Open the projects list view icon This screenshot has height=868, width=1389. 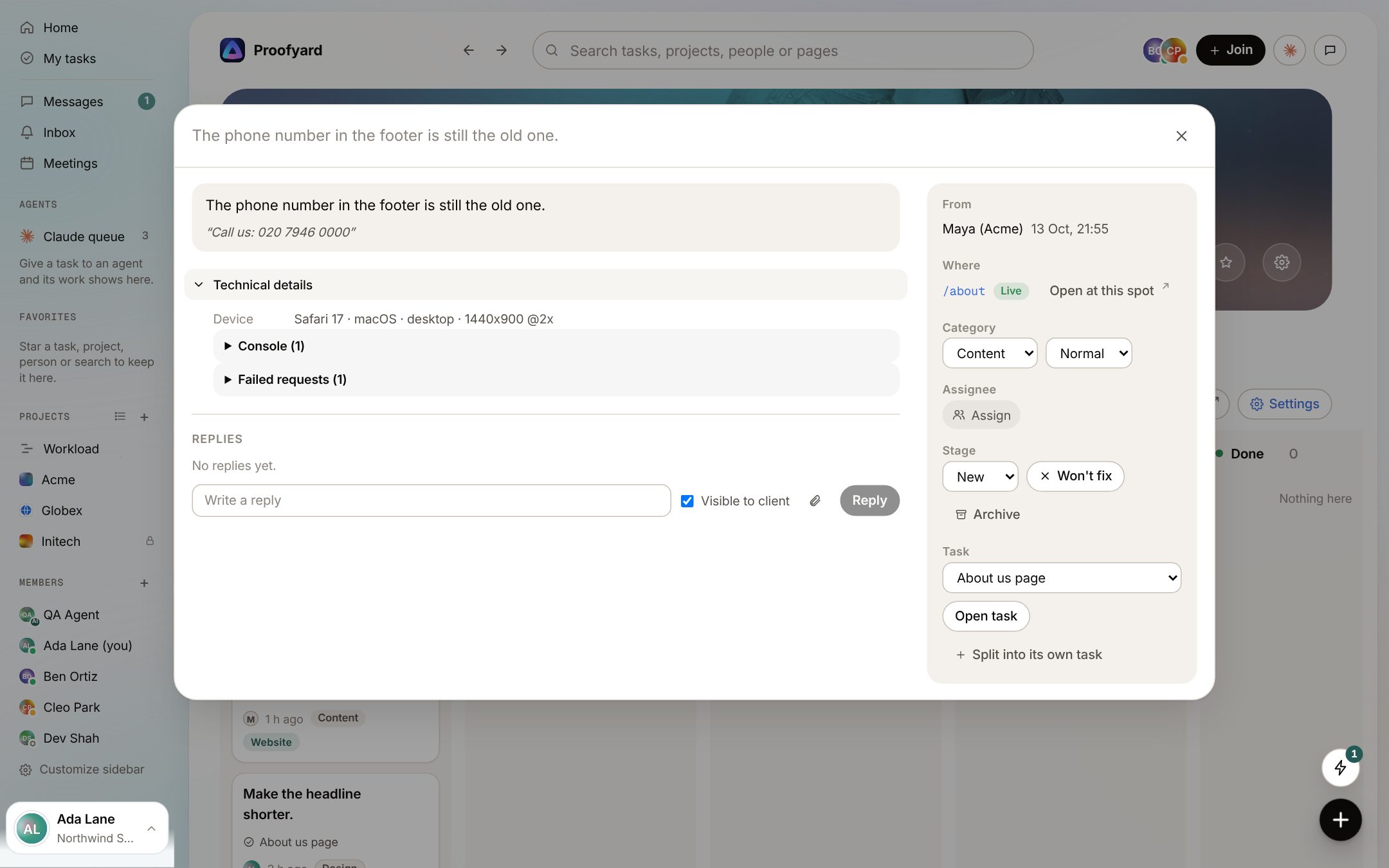(120, 417)
